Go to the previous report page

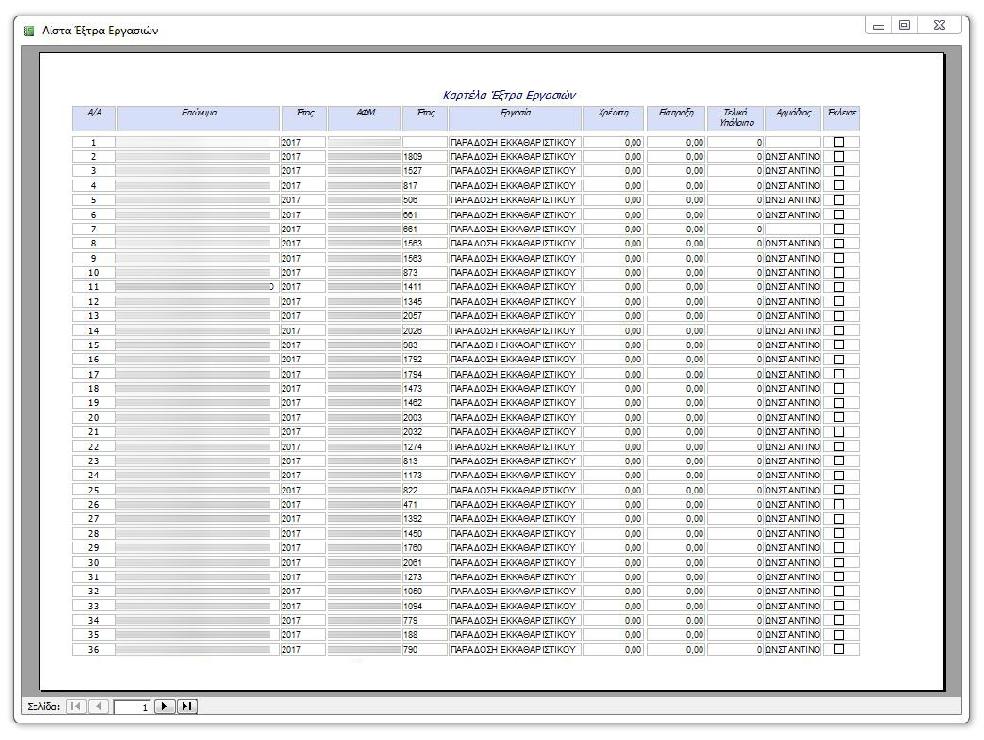[99, 706]
